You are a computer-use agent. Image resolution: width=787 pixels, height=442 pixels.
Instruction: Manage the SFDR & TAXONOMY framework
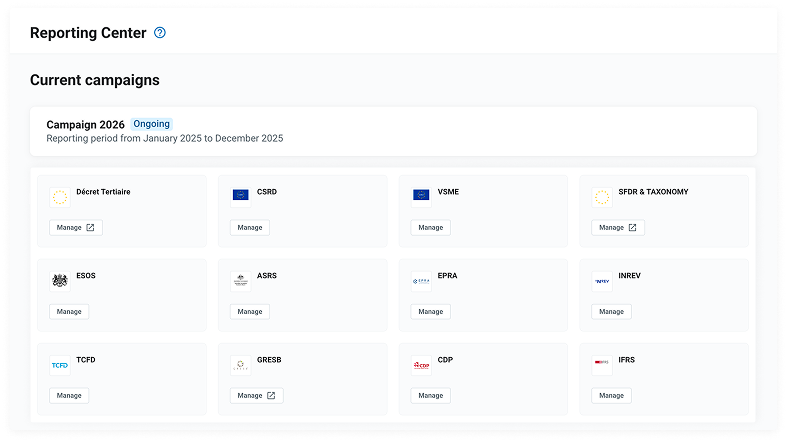[618, 227]
